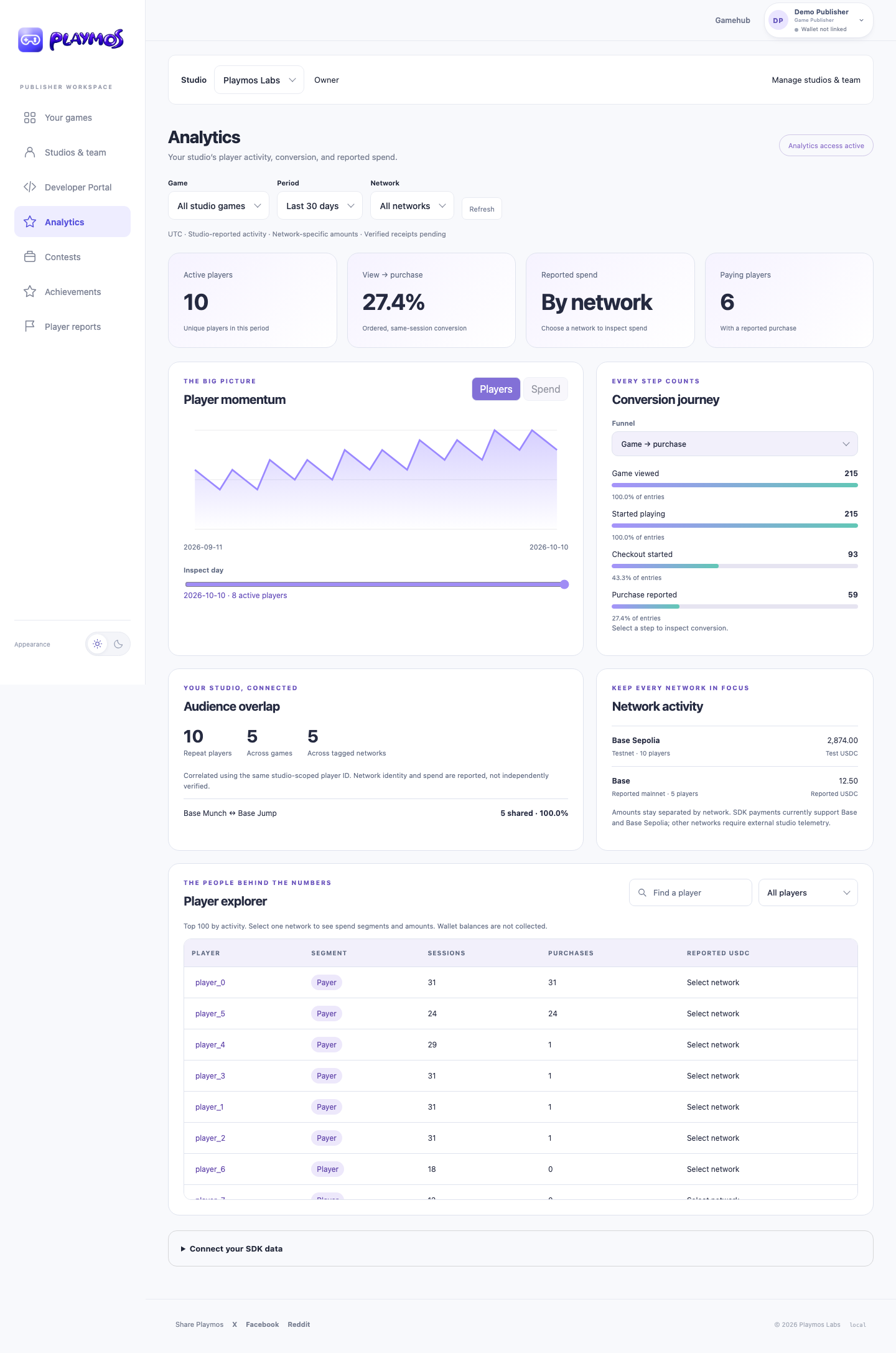This screenshot has height=1353, width=896.
Task: Click the X share link
Action: click(x=235, y=1324)
